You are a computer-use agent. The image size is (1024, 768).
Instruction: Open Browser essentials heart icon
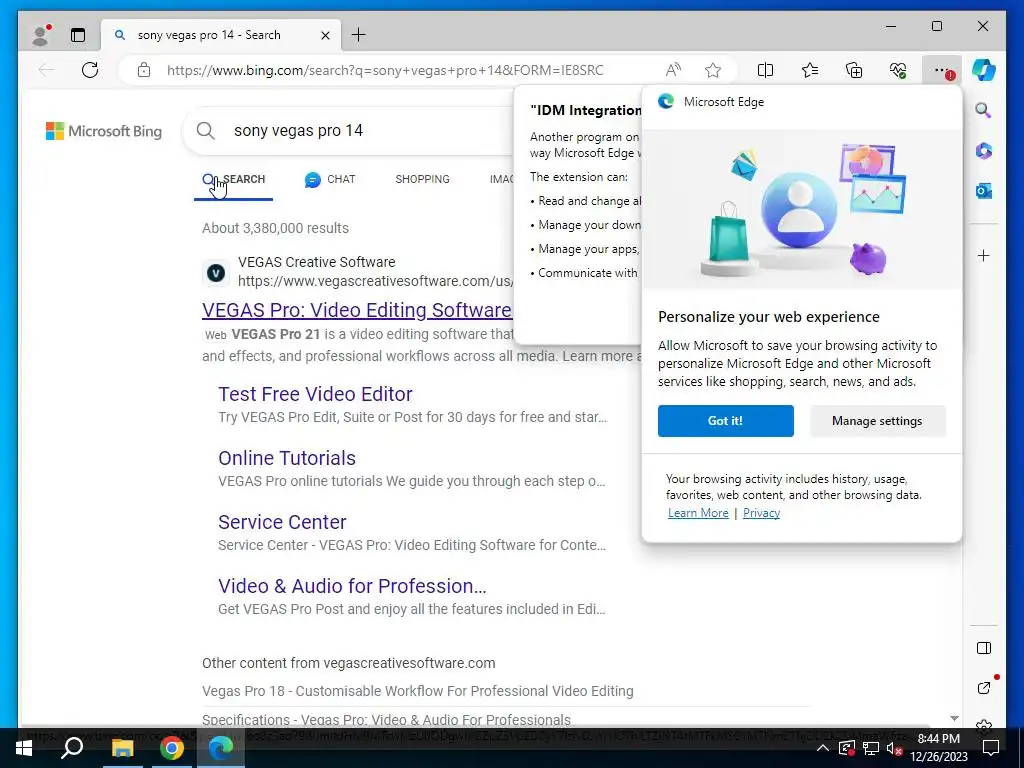pos(898,70)
